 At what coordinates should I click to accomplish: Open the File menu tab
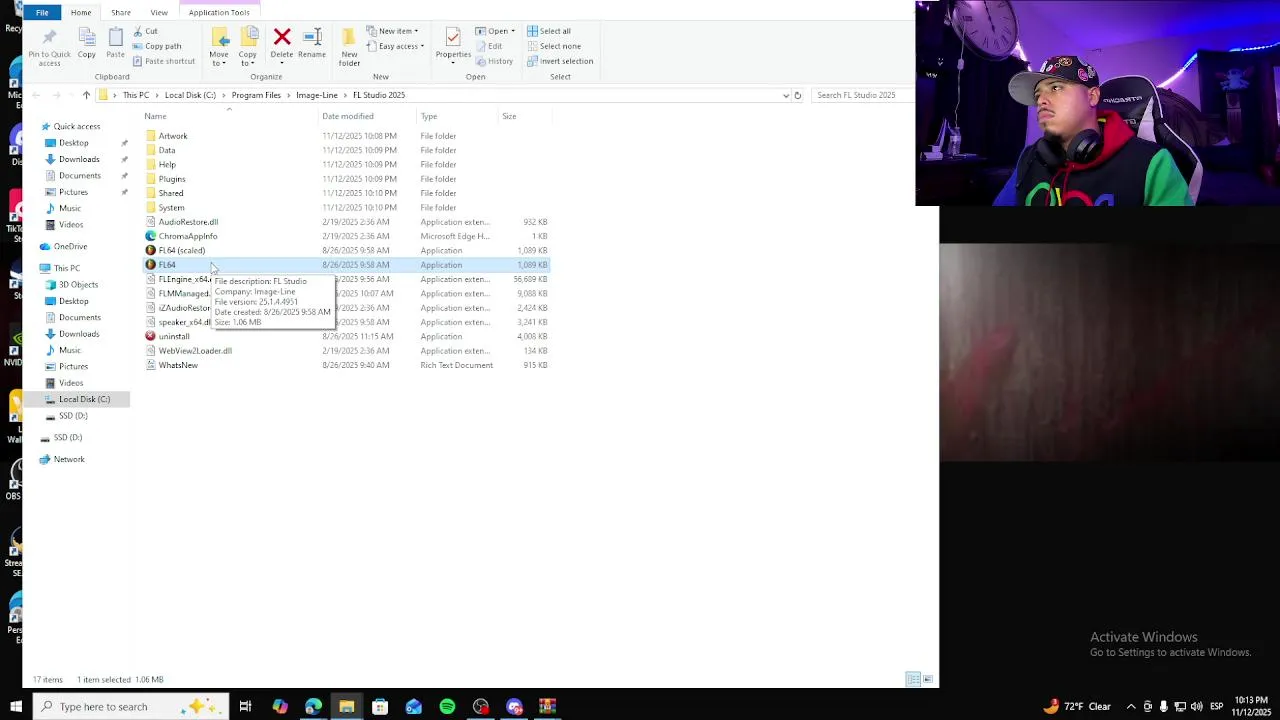pos(42,12)
